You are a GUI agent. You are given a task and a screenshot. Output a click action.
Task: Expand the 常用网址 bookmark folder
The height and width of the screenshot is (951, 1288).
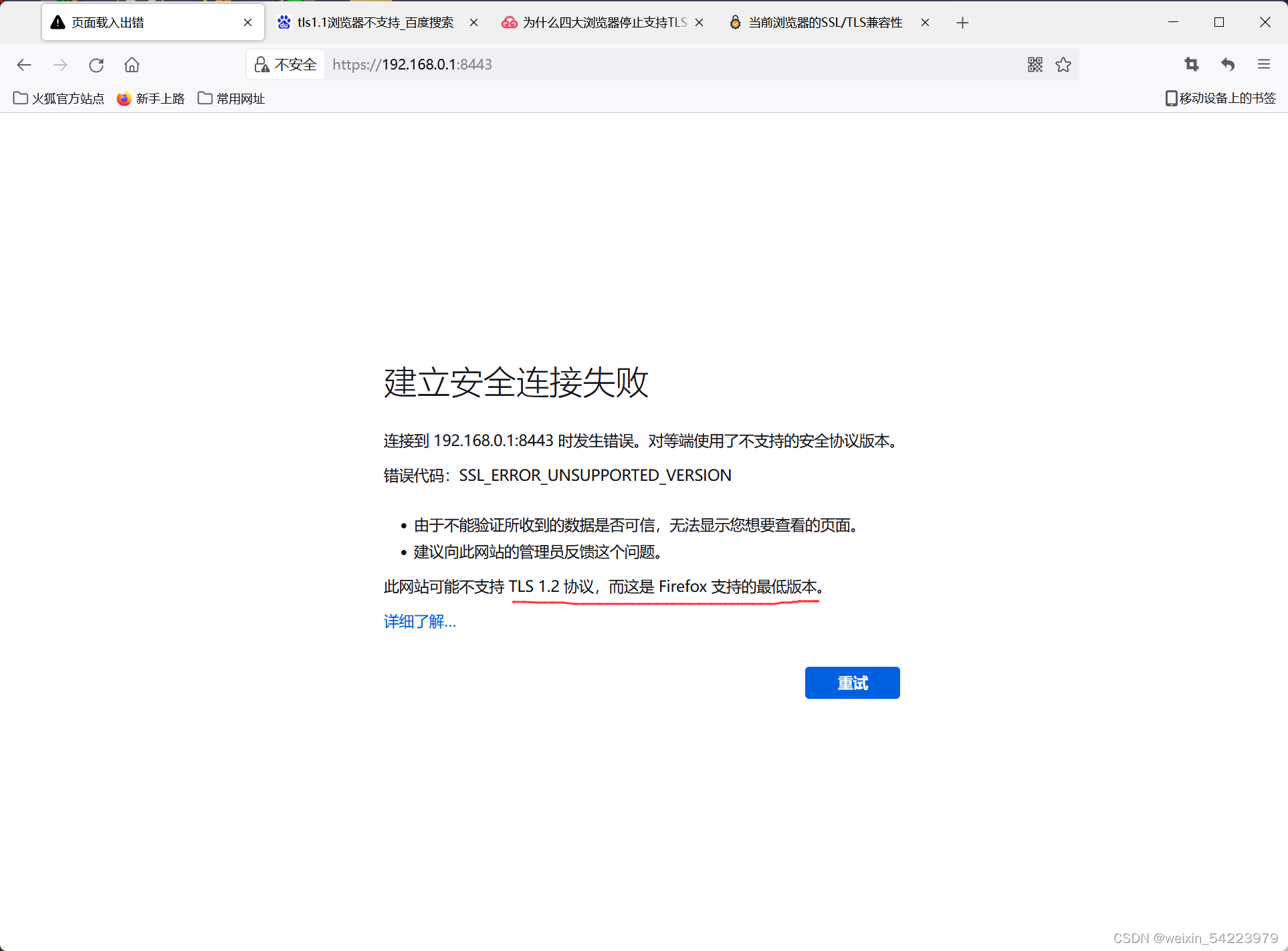(x=231, y=98)
